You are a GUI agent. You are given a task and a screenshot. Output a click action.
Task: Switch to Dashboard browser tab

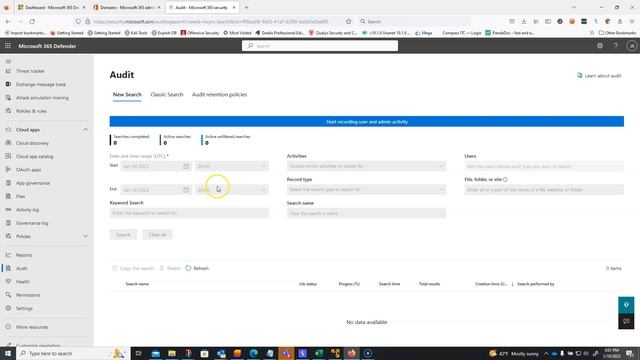click(52, 7)
